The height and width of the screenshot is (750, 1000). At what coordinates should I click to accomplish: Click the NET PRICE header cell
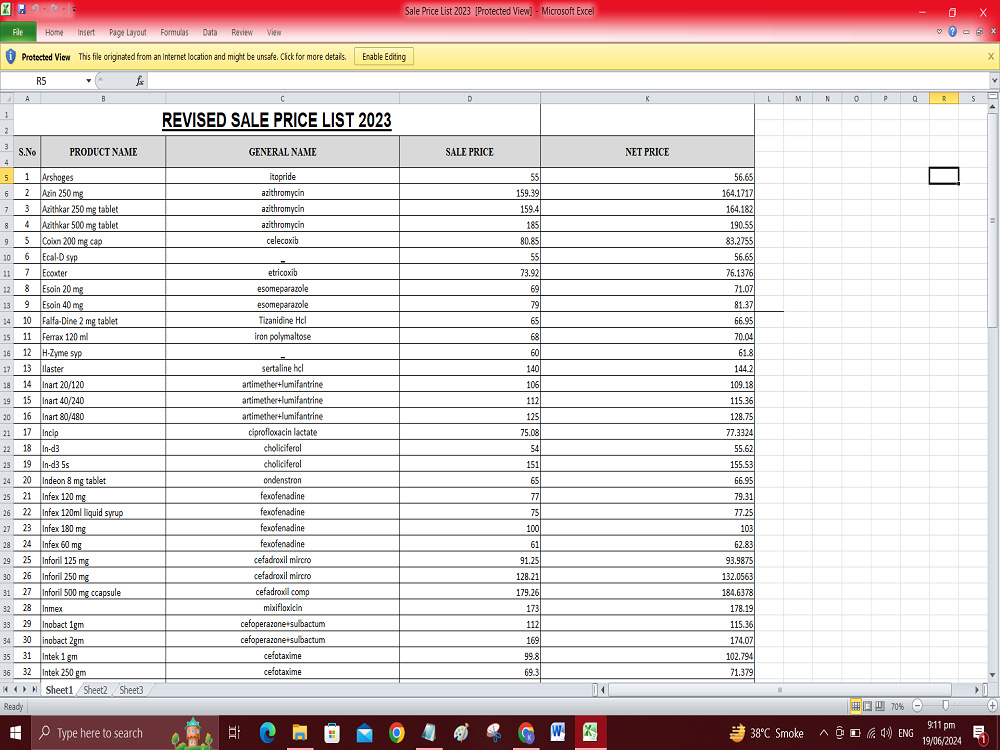647,152
